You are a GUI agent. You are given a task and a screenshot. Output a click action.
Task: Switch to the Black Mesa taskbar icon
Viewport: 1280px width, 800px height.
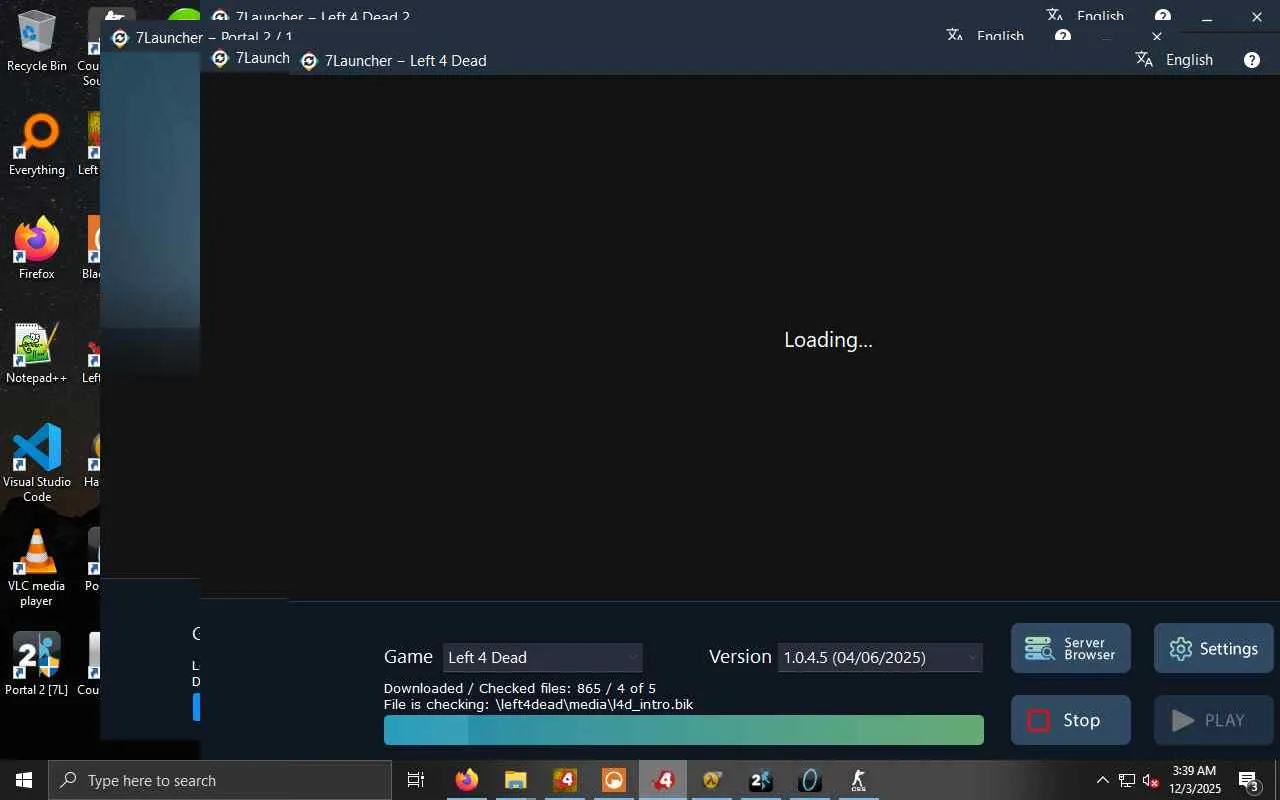tap(614, 780)
